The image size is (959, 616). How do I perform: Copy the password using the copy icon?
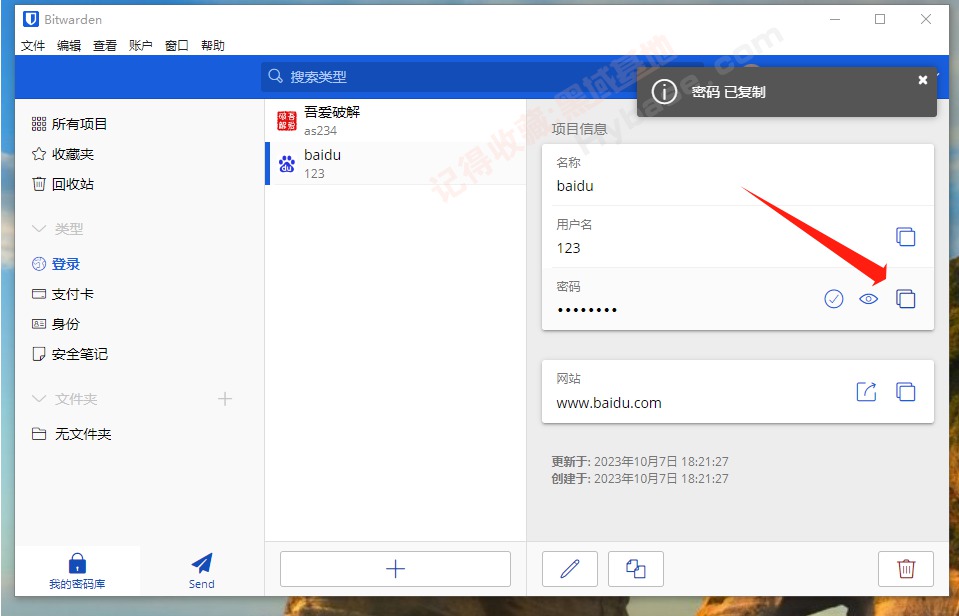click(905, 299)
